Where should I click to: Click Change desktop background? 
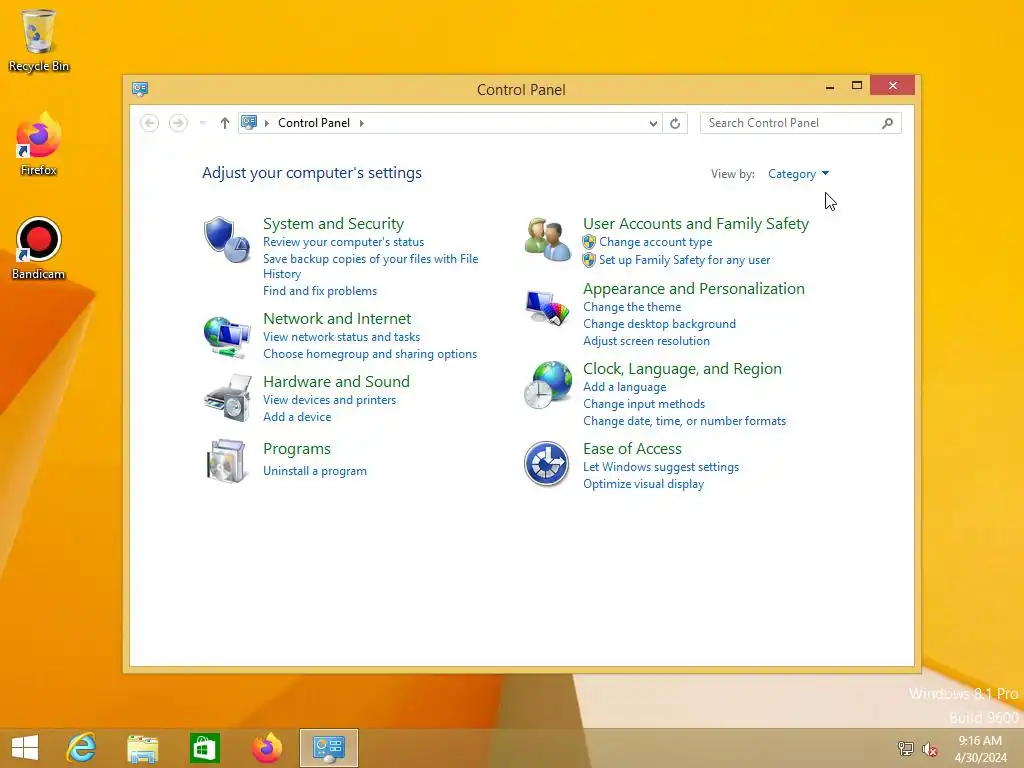[x=659, y=324]
